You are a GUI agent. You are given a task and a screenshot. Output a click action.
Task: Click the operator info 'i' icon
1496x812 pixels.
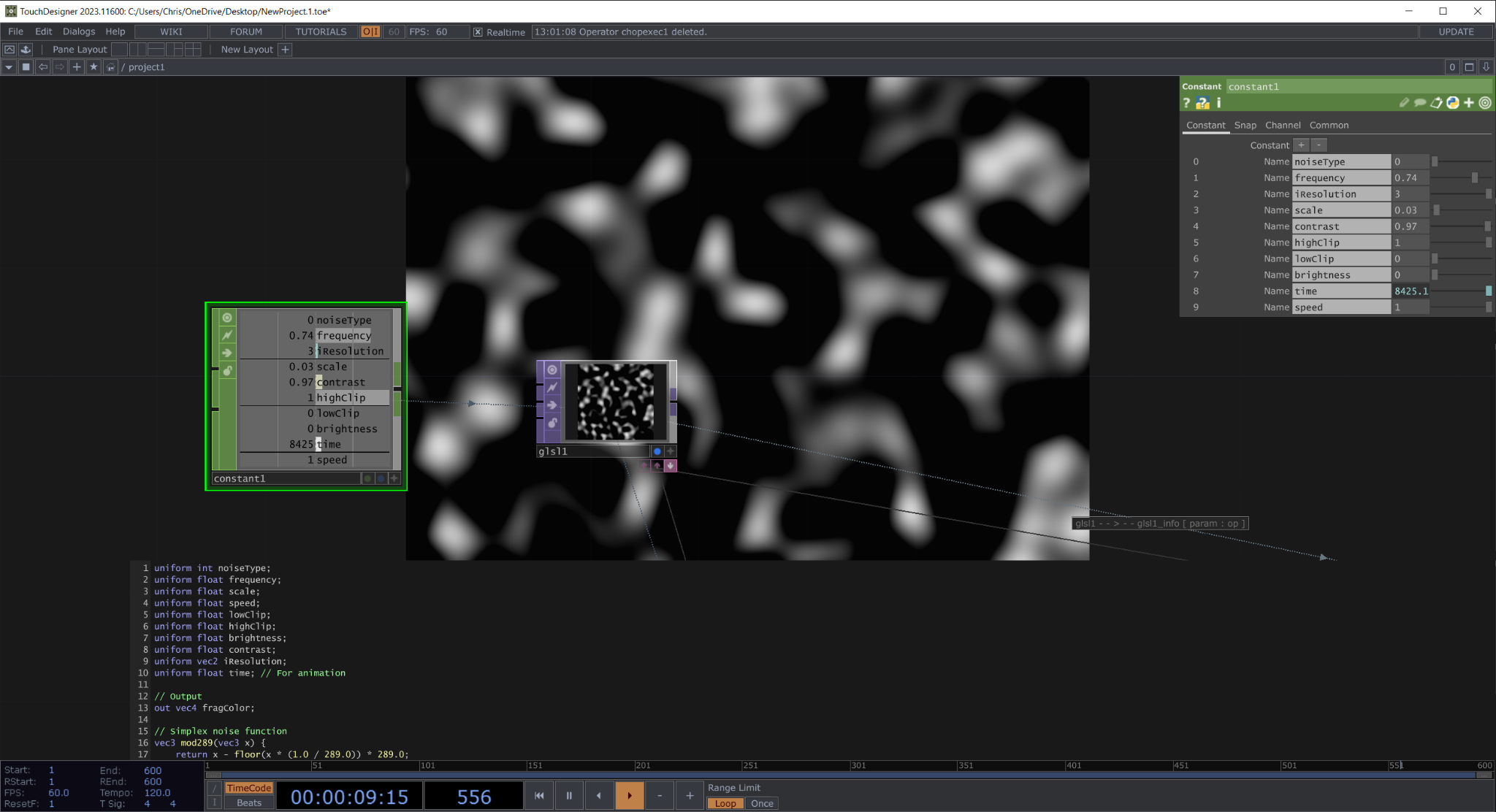click(x=1218, y=103)
